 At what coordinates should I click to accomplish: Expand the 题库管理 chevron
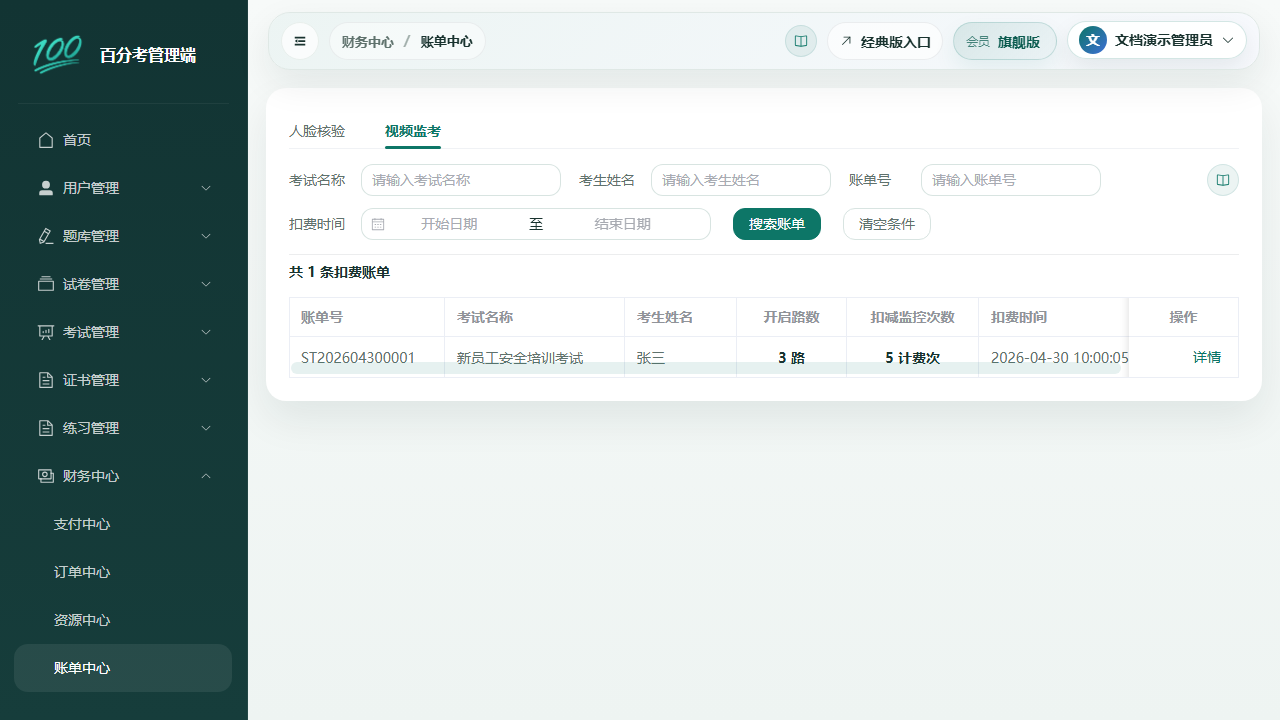[x=206, y=236]
